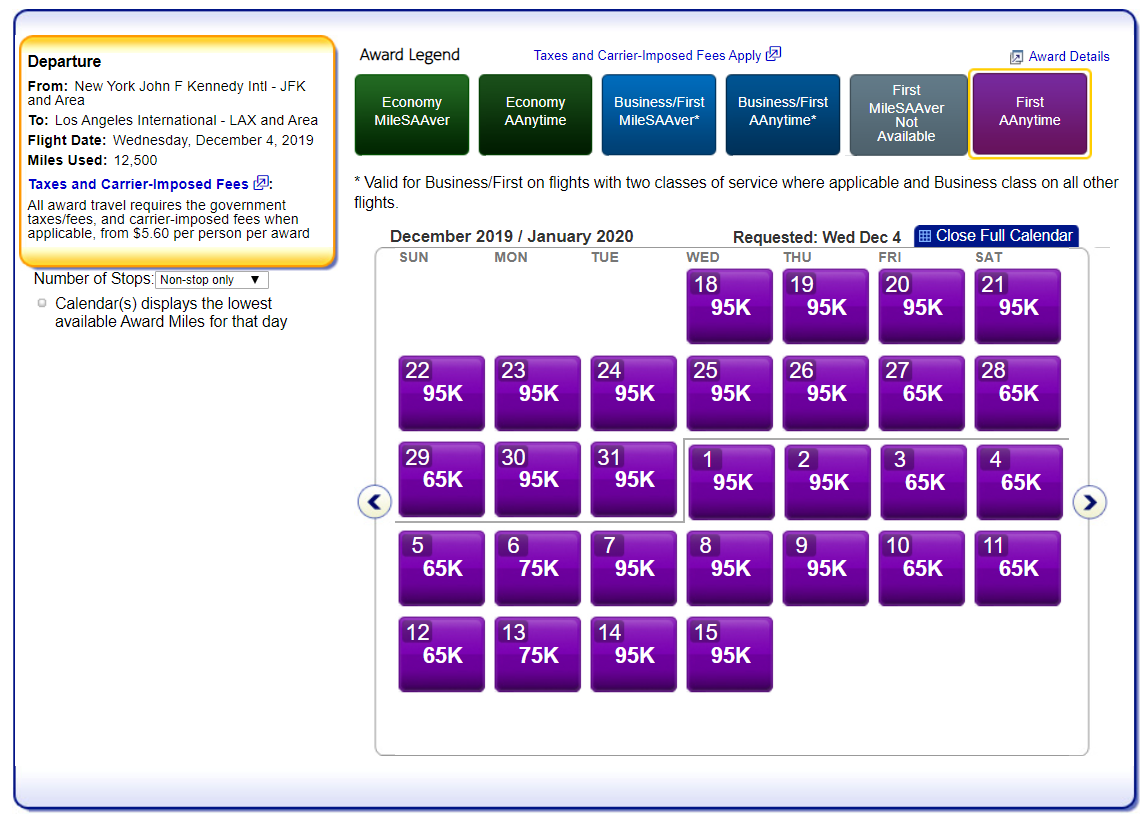Select December 27 for 65K miles
Image resolution: width=1145 pixels, height=821 pixels.
[x=921, y=393]
